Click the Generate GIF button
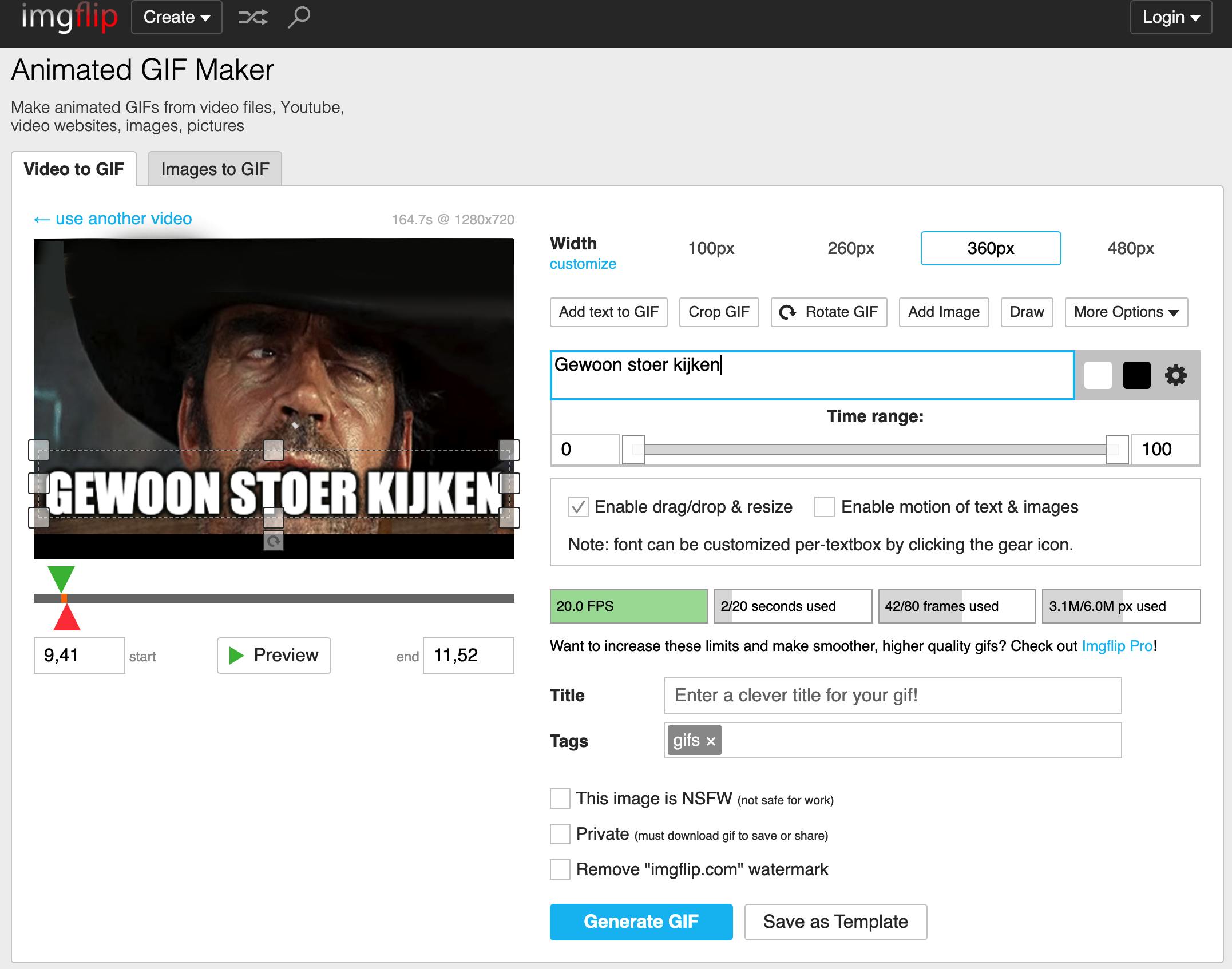This screenshot has width=1232, height=969. 641,922
